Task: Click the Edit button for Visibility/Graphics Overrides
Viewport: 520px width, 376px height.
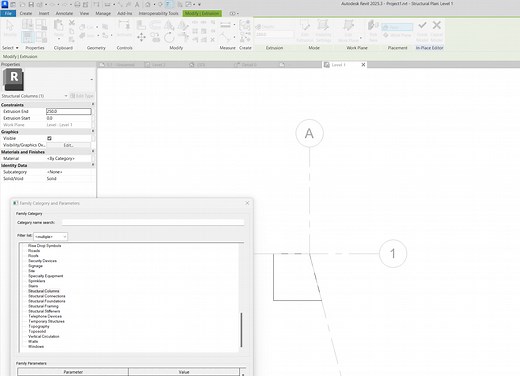Action: point(68,145)
